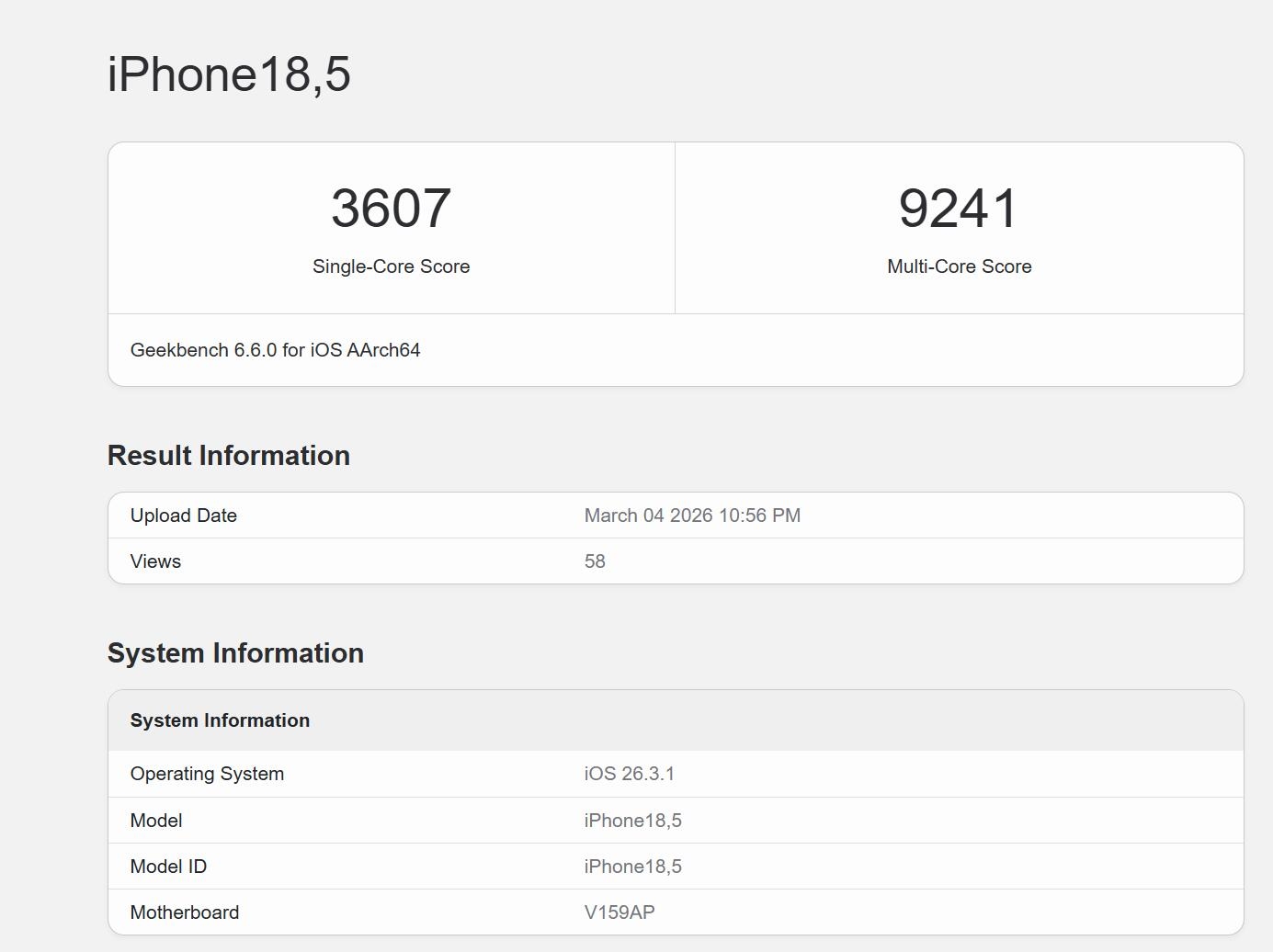Select the Multi-Core Score value 9241
The height and width of the screenshot is (952, 1273).
958,207
